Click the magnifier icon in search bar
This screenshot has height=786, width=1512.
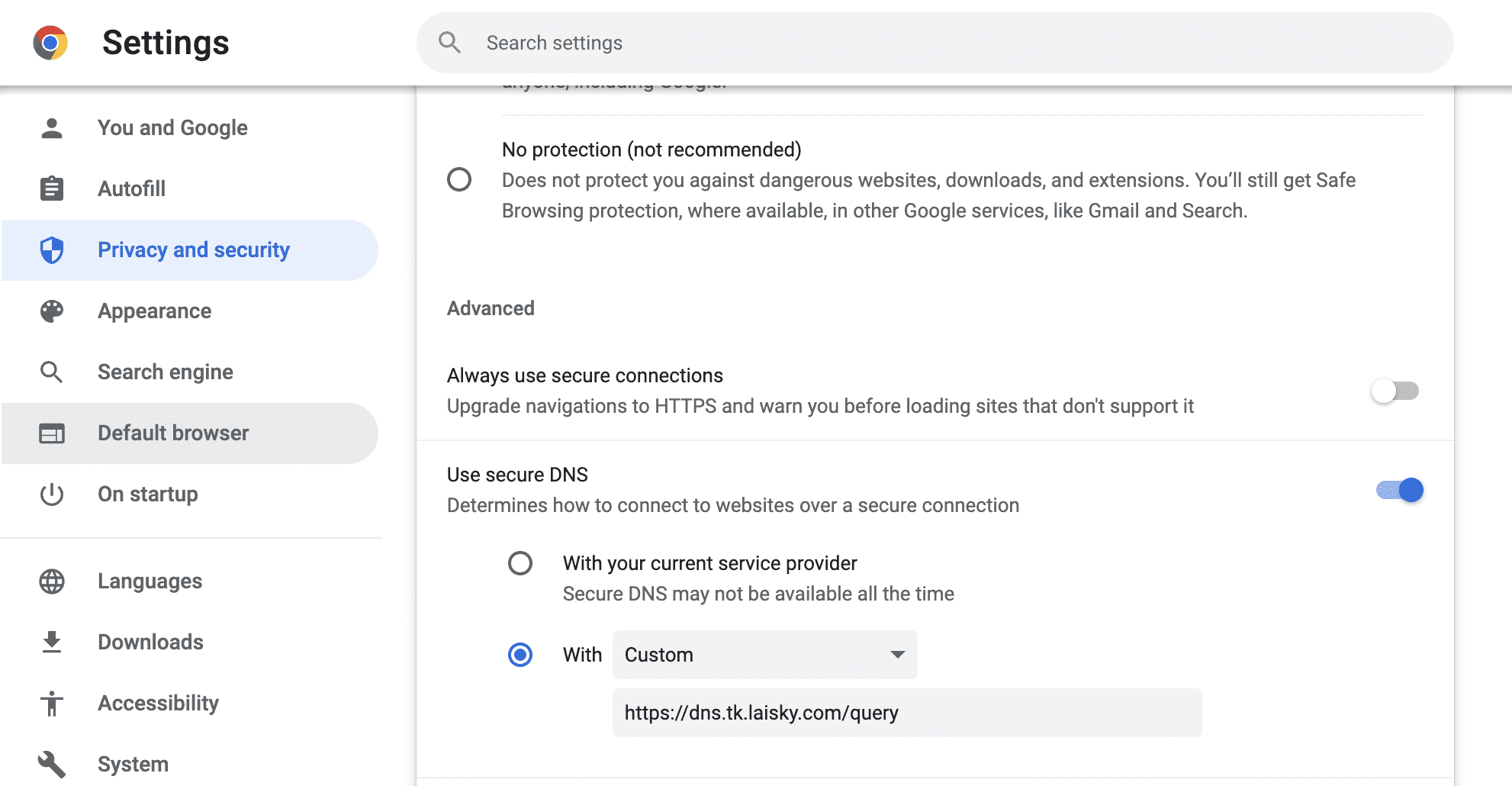449,43
